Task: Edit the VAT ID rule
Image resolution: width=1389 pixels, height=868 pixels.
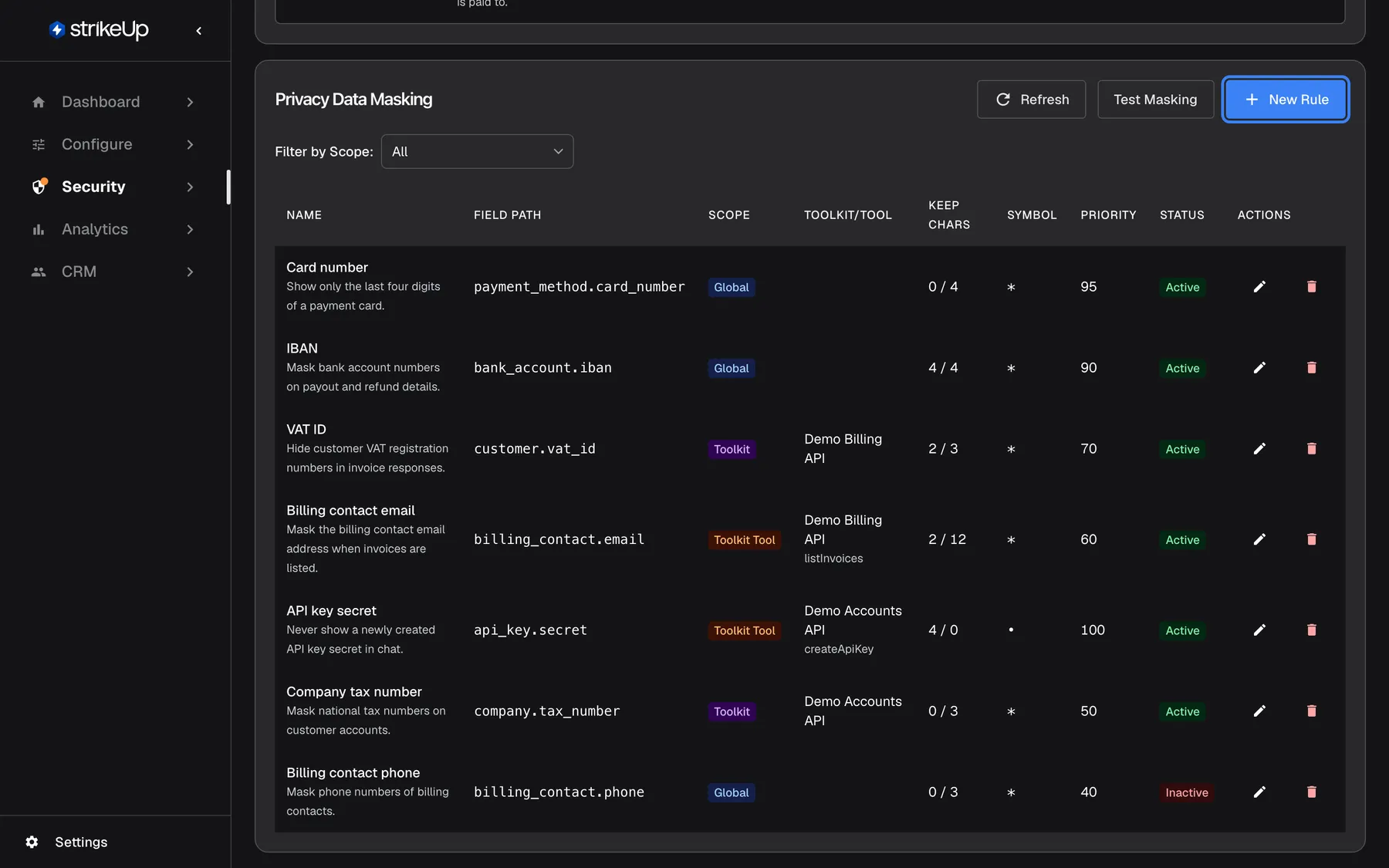Action: (1259, 449)
